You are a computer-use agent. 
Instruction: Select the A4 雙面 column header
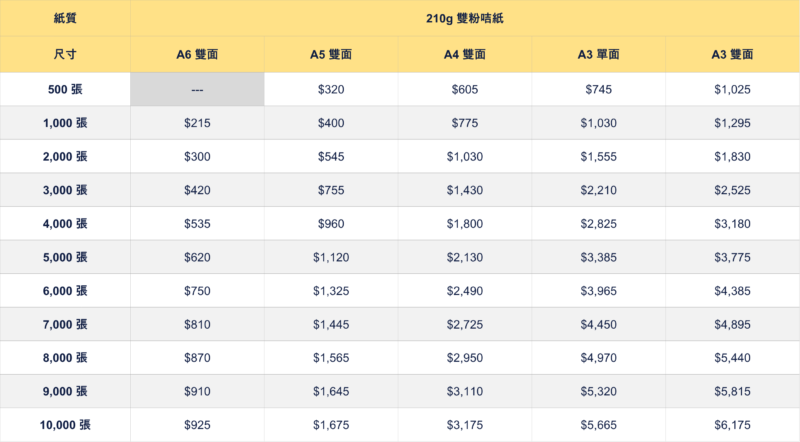coord(465,54)
